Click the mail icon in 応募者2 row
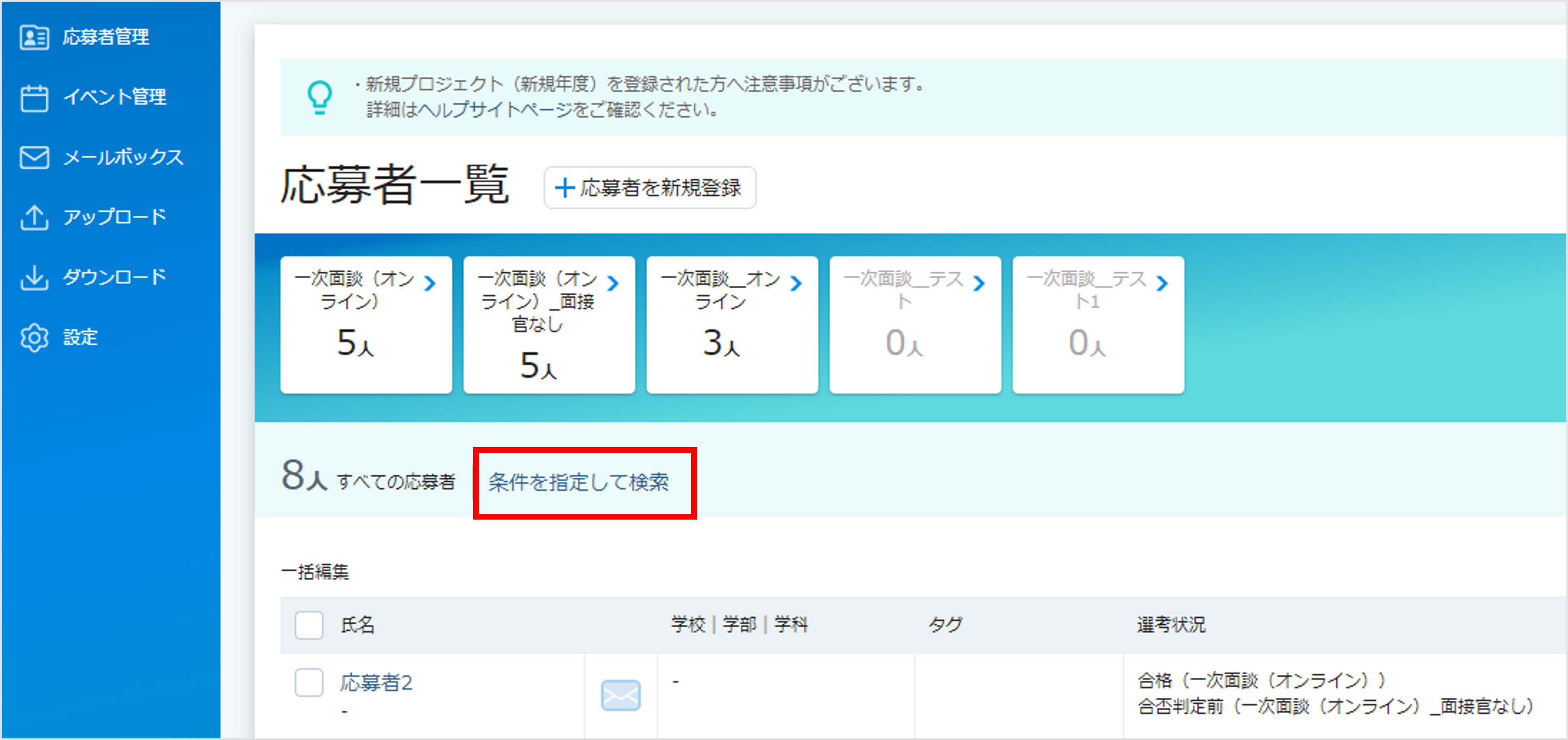Screen dimensions: 1568x740 click(x=620, y=695)
